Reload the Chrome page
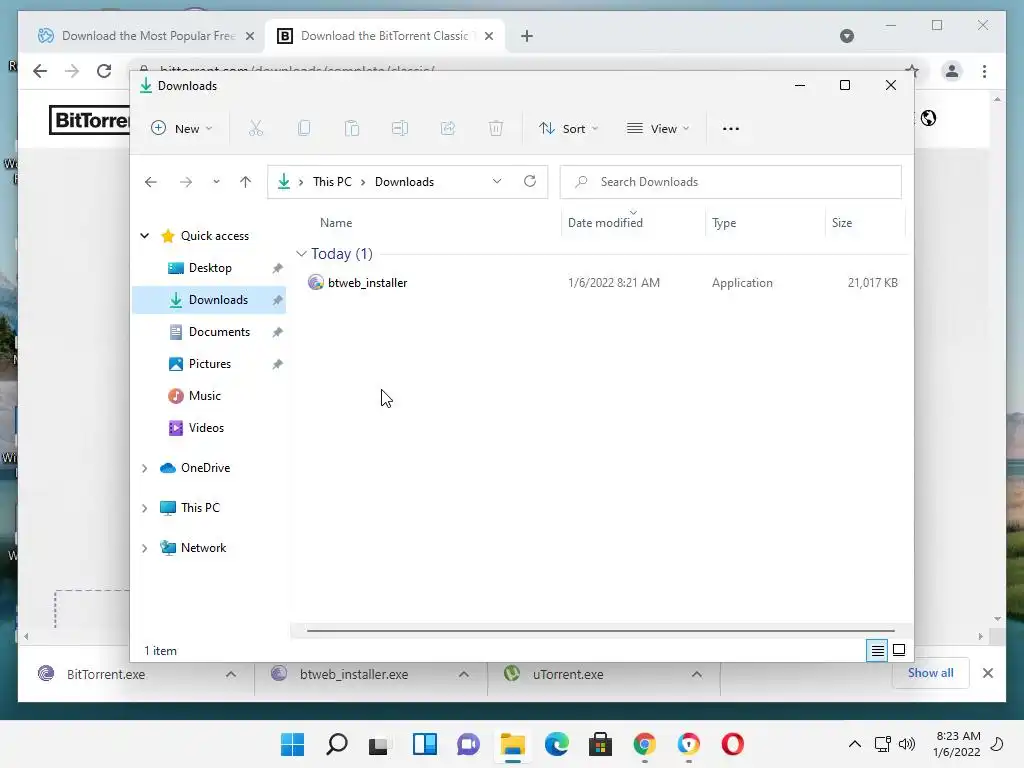Image resolution: width=1024 pixels, height=768 pixels. coord(104,71)
